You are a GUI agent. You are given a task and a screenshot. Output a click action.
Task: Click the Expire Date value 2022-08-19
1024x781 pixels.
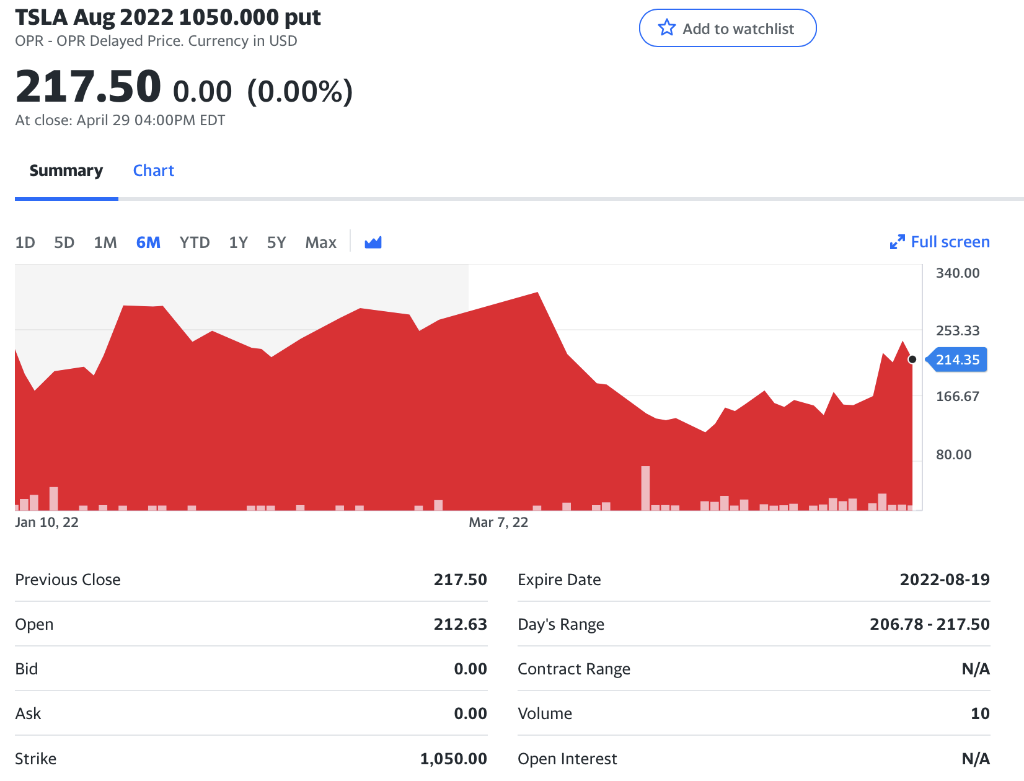pyautogui.click(x=944, y=579)
